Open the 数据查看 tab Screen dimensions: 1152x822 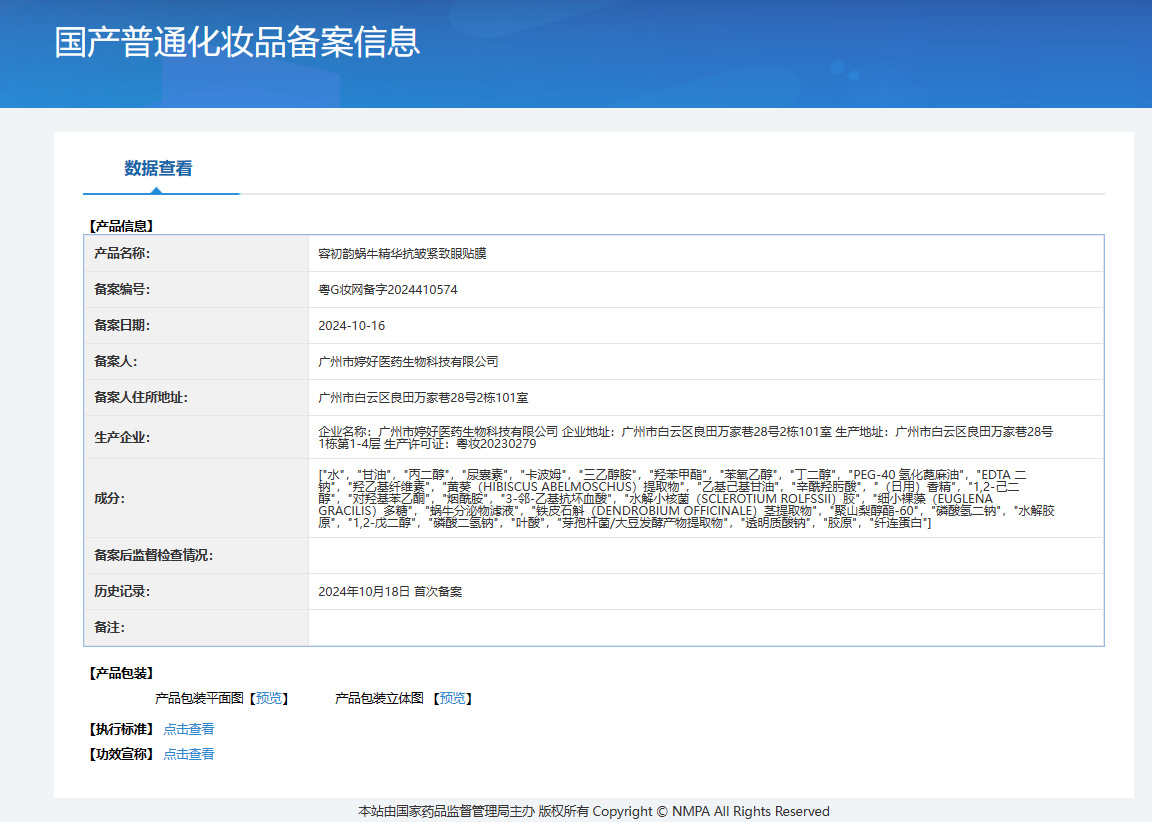[x=158, y=169]
